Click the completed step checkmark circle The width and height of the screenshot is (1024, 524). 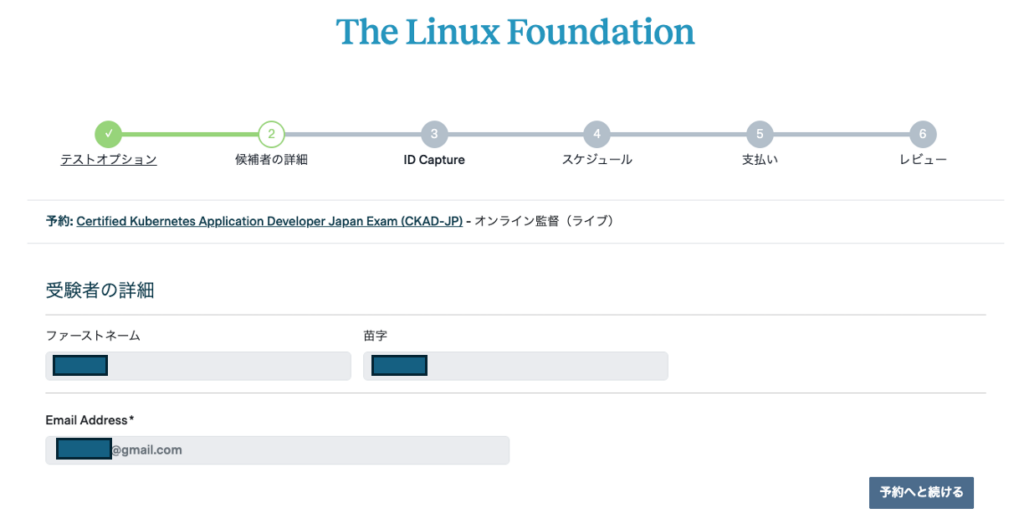[x=109, y=134]
